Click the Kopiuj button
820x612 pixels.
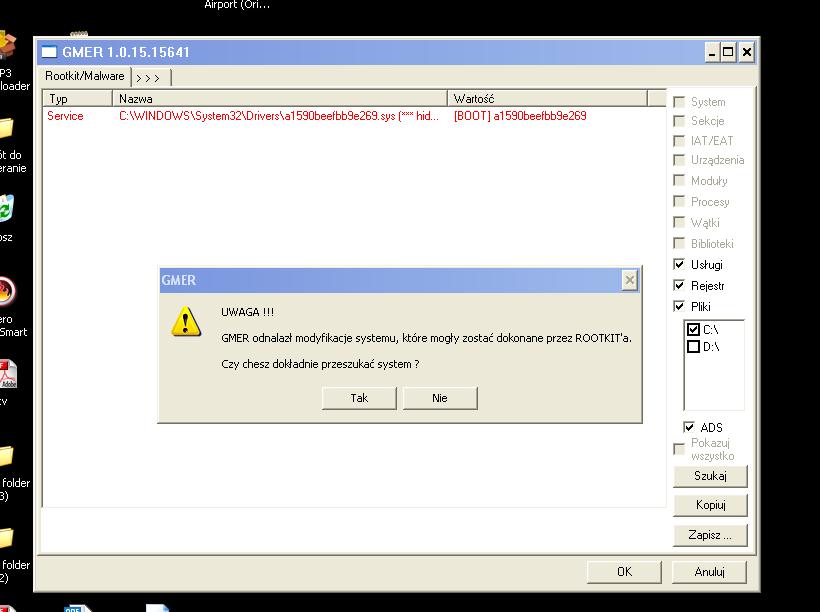(x=710, y=505)
